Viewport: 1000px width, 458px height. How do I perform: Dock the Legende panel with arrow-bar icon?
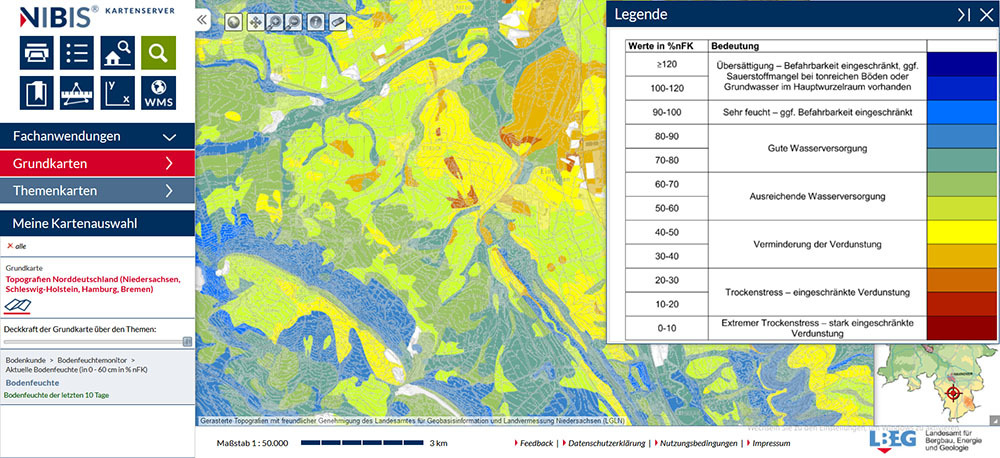963,15
